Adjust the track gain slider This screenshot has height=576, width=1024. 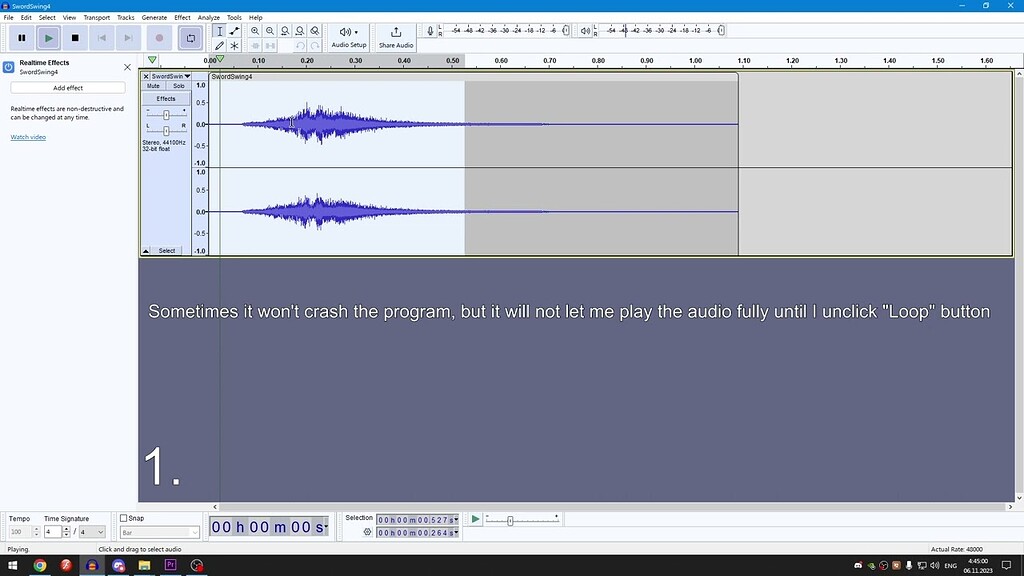(x=167, y=115)
